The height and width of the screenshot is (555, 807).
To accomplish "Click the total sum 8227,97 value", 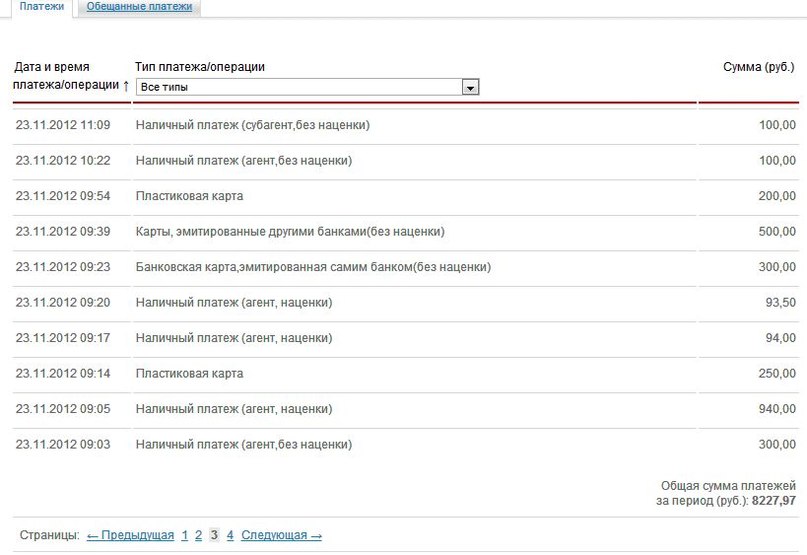I will [774, 500].
